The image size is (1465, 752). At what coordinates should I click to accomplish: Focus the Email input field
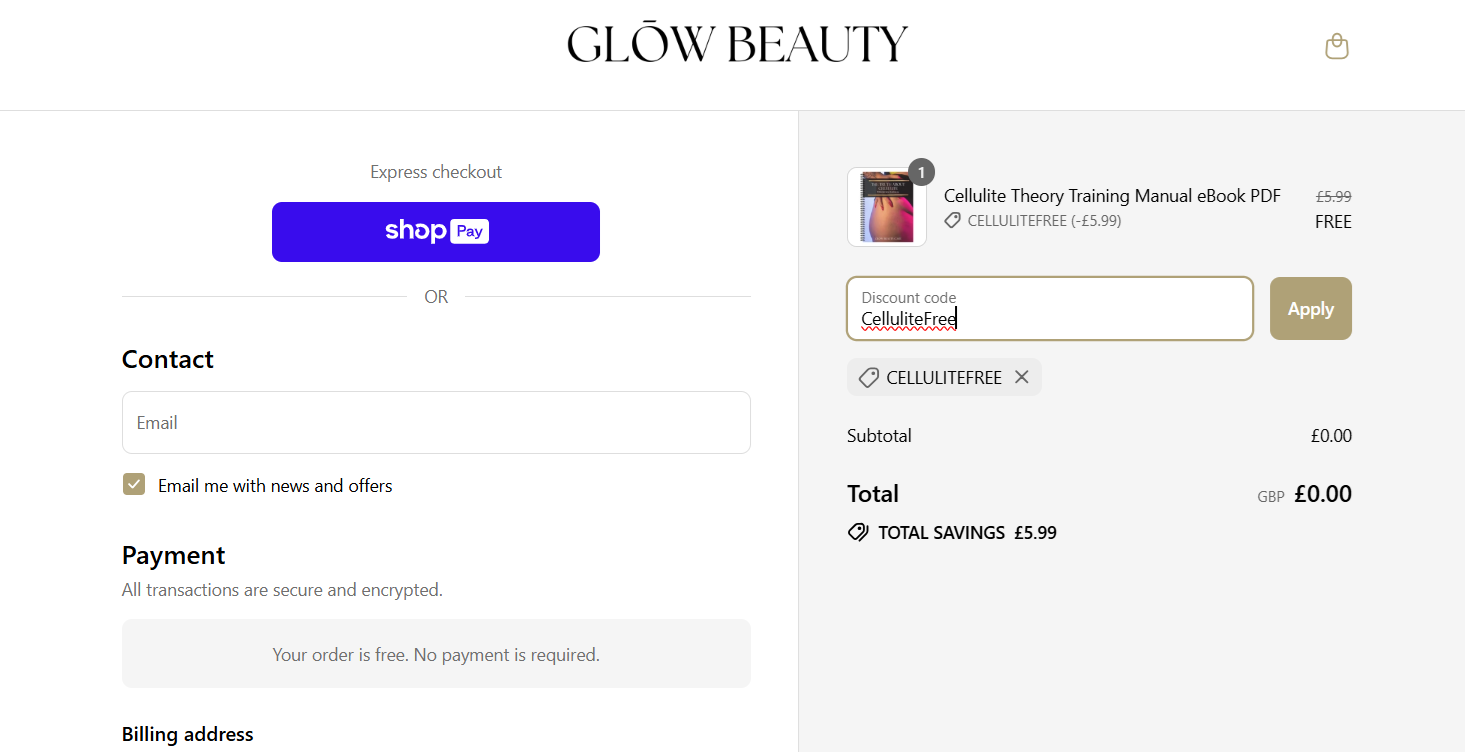click(x=436, y=422)
